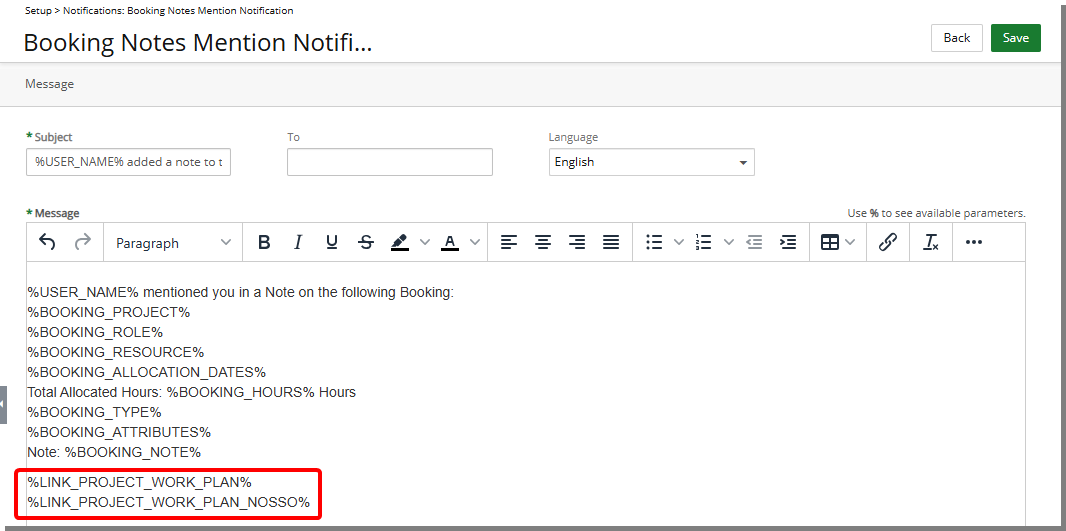Click the %BOOKING_ALLOCATION_DATES% text line
The height and width of the screenshot is (531, 1066).
(x=146, y=373)
